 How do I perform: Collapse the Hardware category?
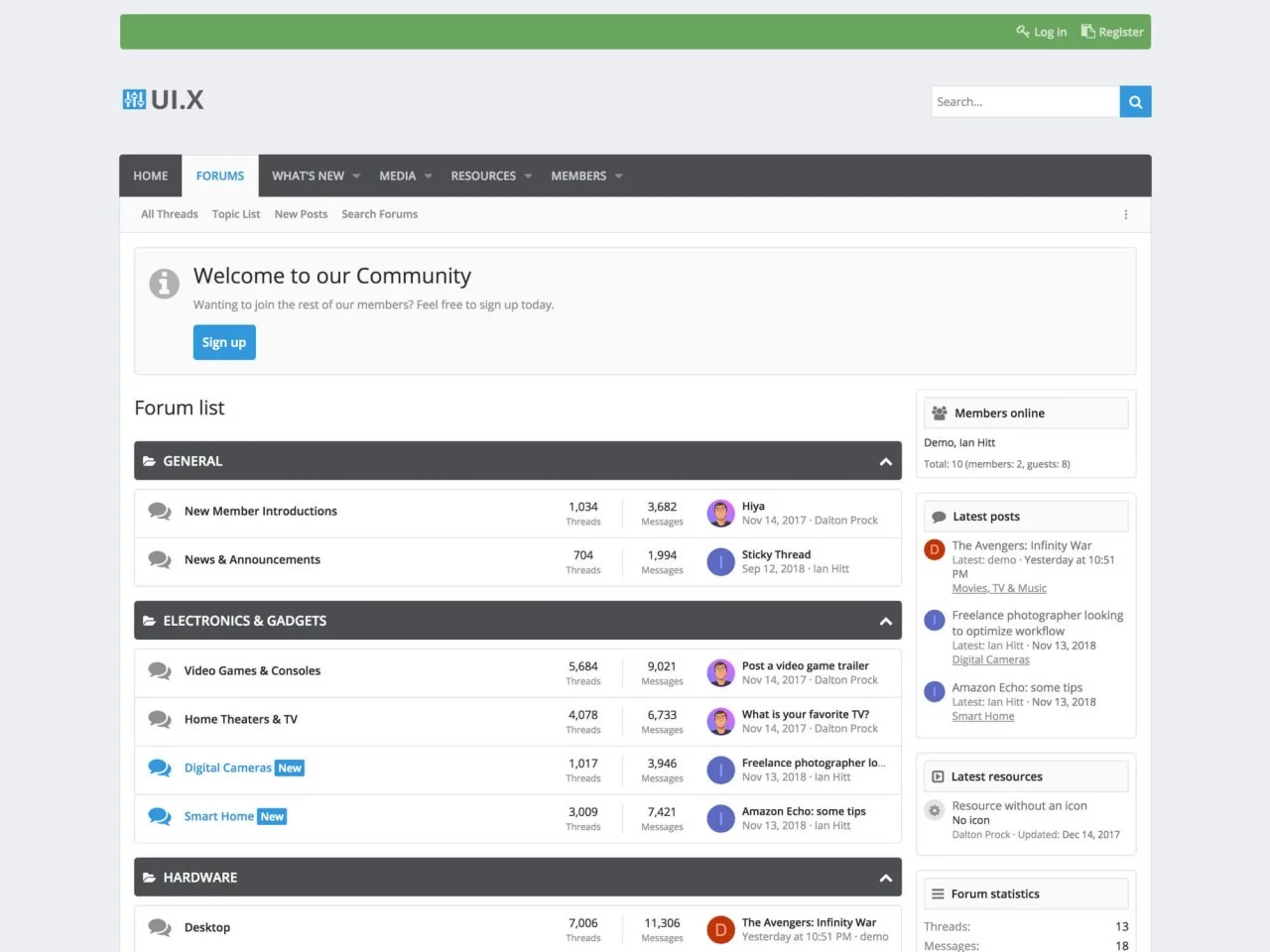point(885,878)
